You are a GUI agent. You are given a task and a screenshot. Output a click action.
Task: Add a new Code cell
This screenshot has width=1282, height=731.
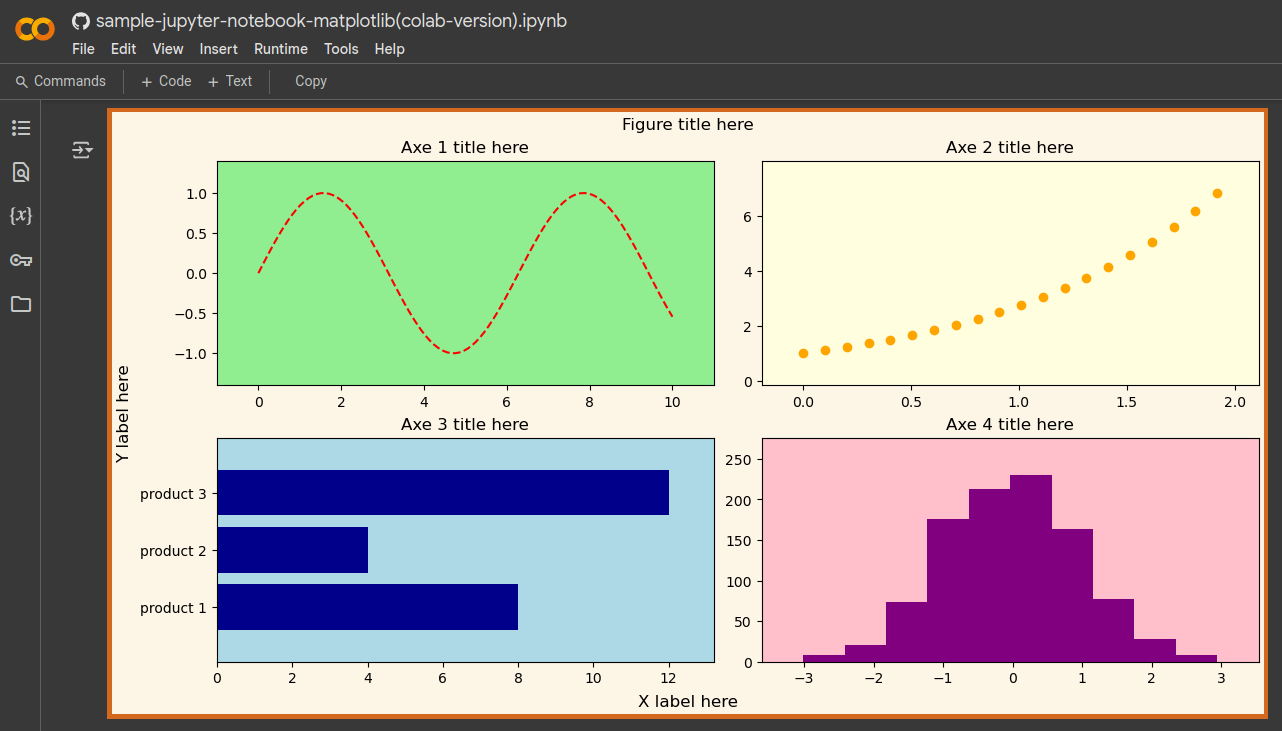click(x=166, y=81)
